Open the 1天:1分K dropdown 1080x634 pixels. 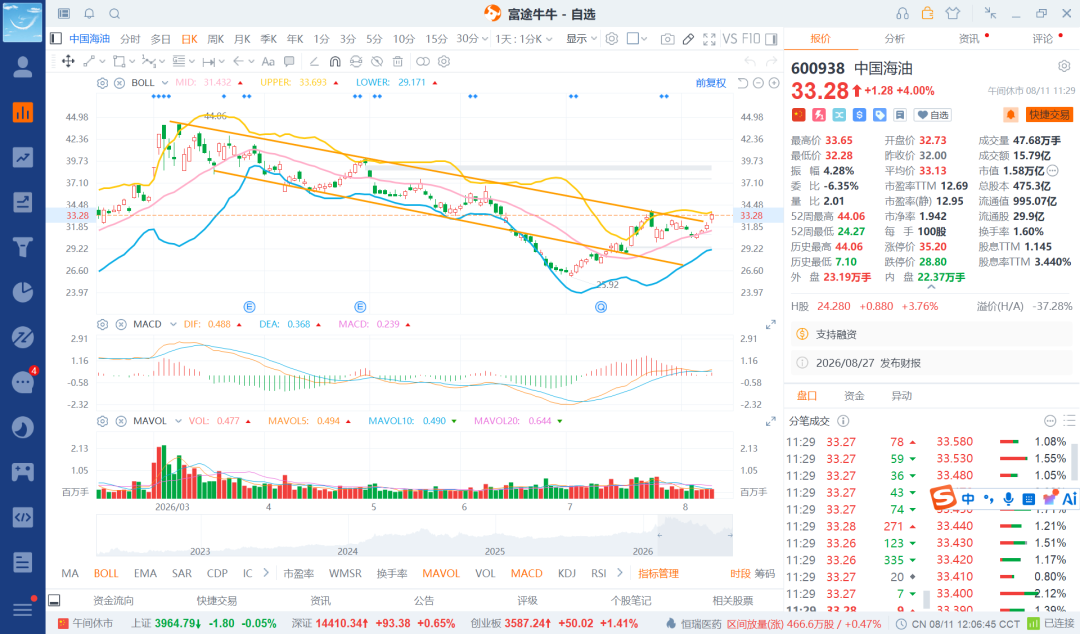point(524,39)
